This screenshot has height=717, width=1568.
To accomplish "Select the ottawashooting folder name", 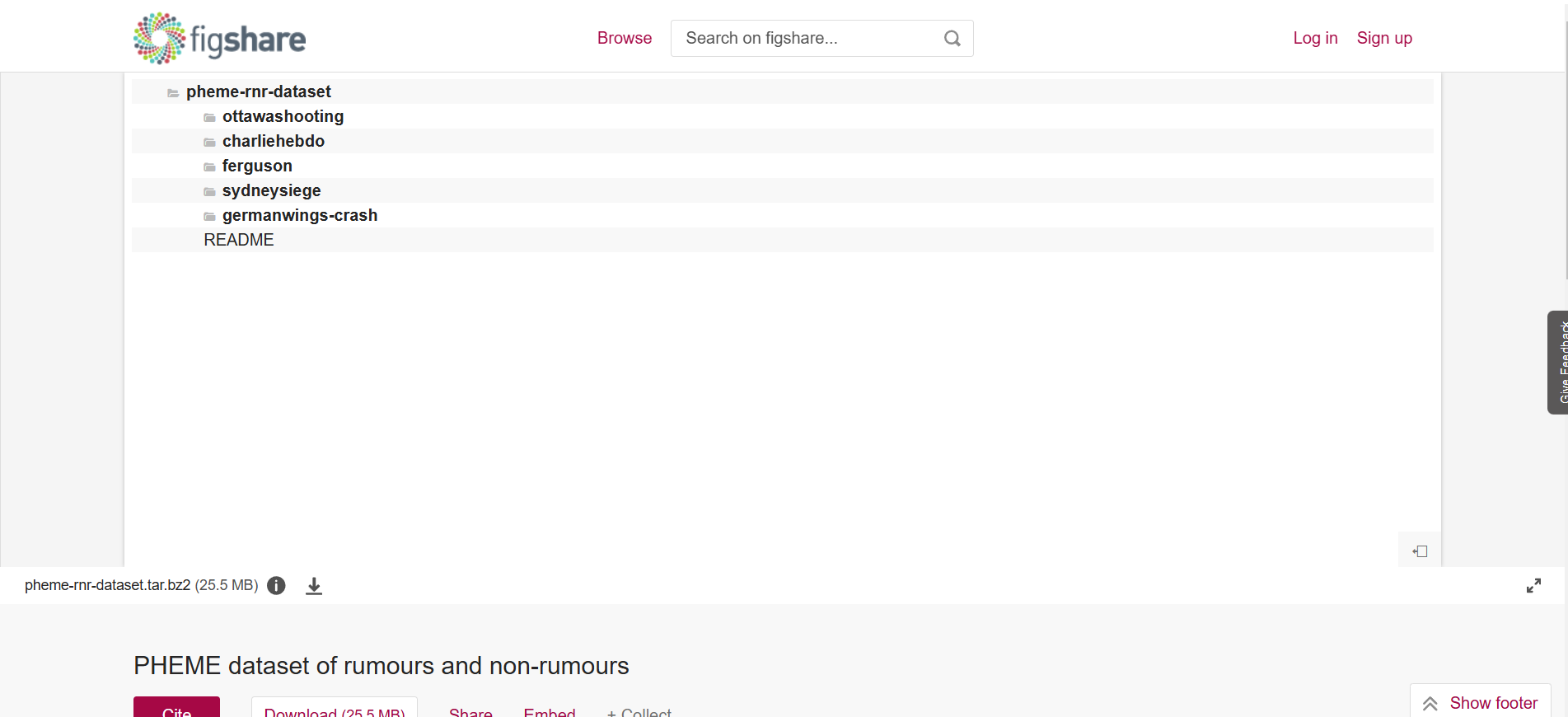I will tap(283, 116).
